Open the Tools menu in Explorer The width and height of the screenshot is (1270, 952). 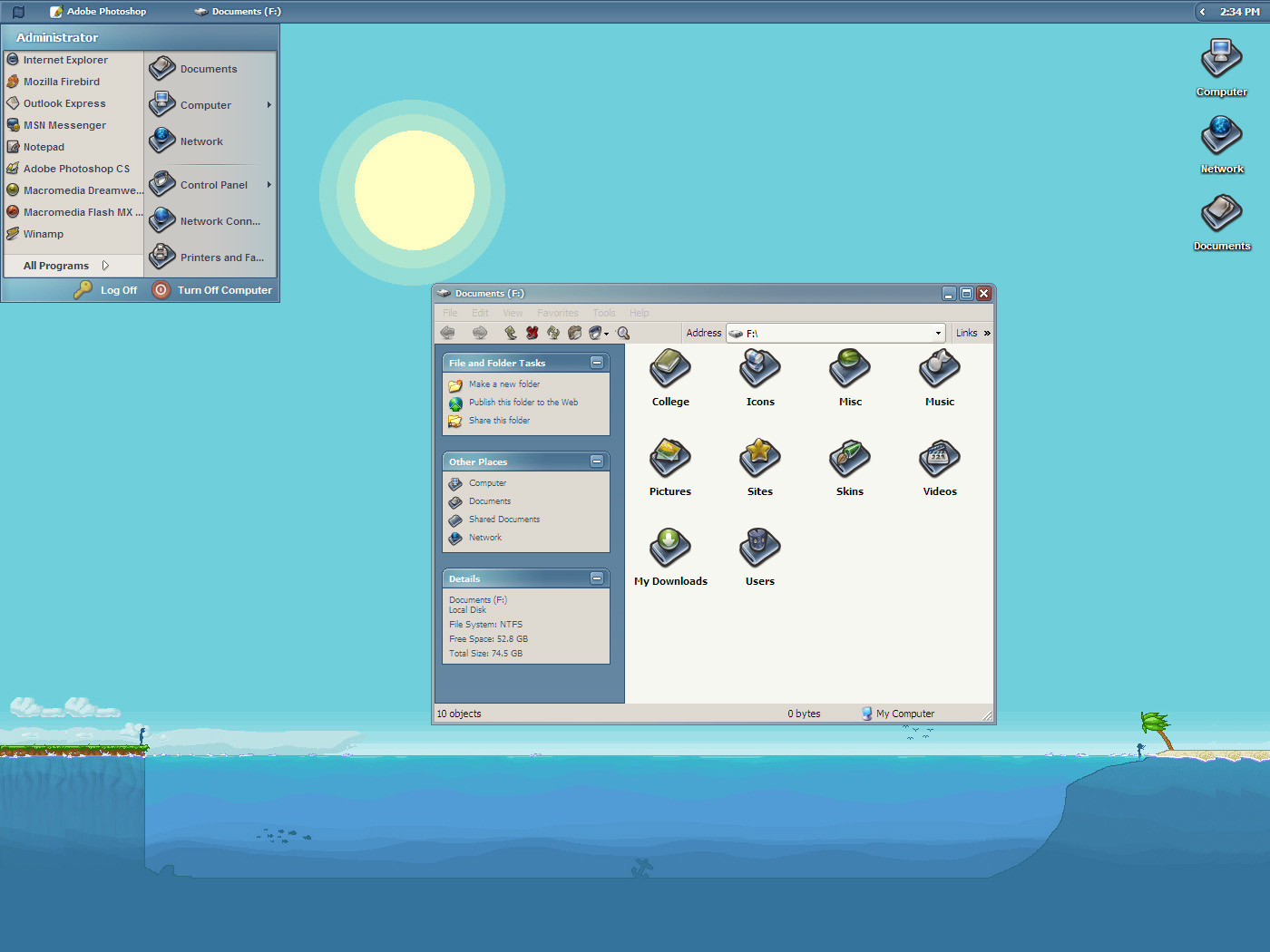(604, 313)
